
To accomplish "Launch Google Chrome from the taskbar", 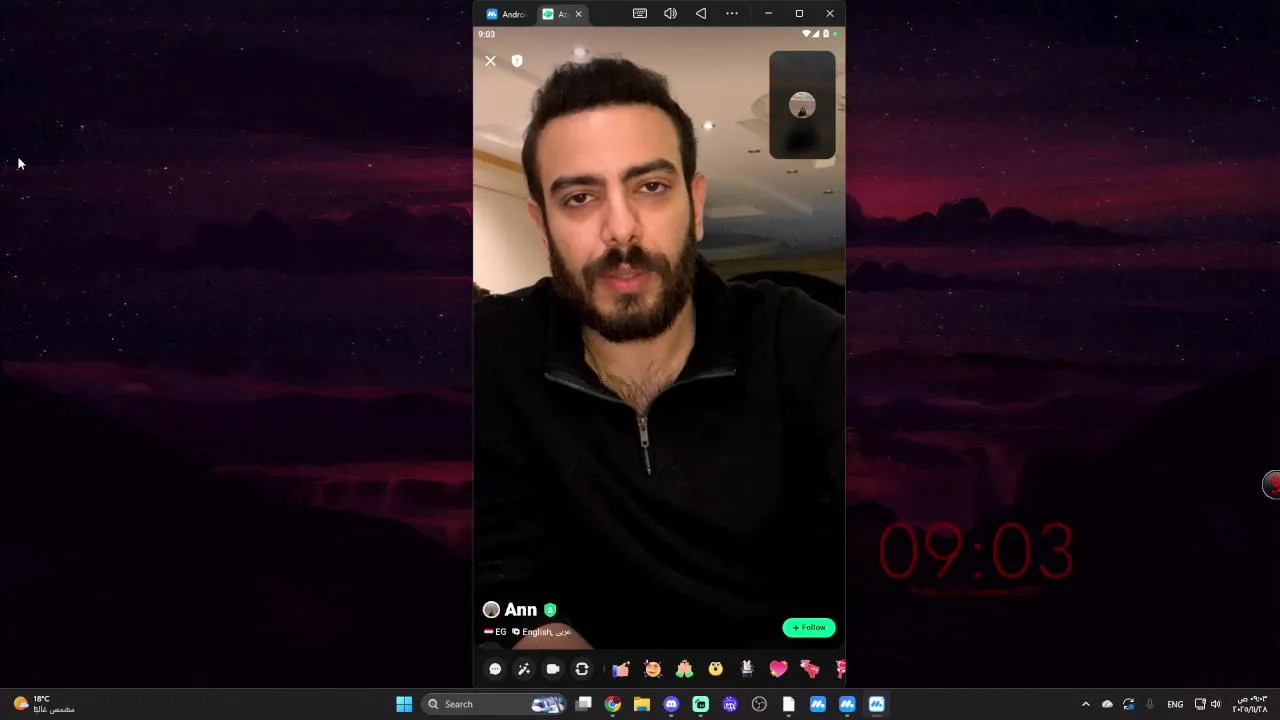I will [x=613, y=704].
